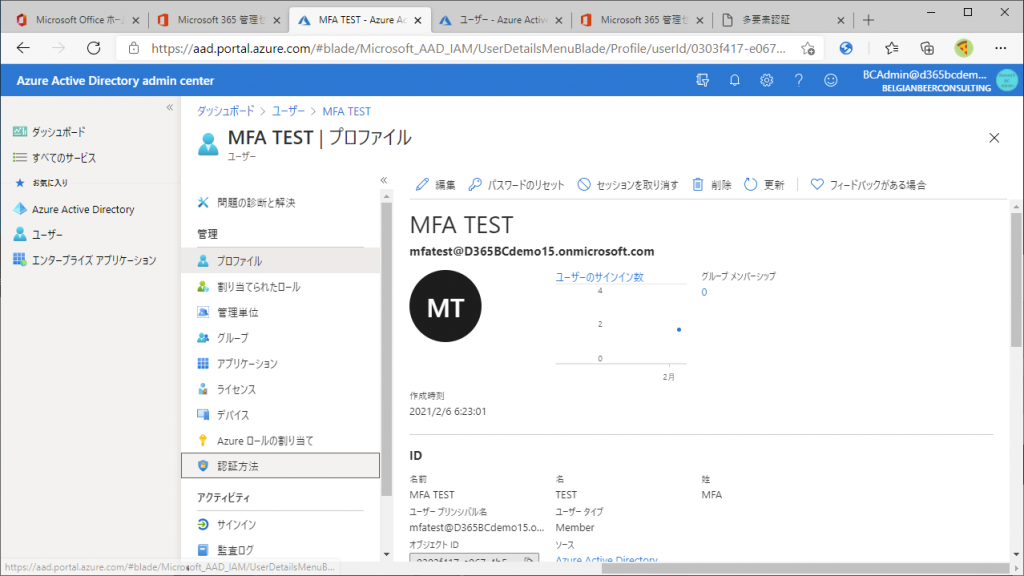Open the portal directory filter icon
Viewport: 1024px width, 576px height.
pyautogui.click(x=703, y=80)
